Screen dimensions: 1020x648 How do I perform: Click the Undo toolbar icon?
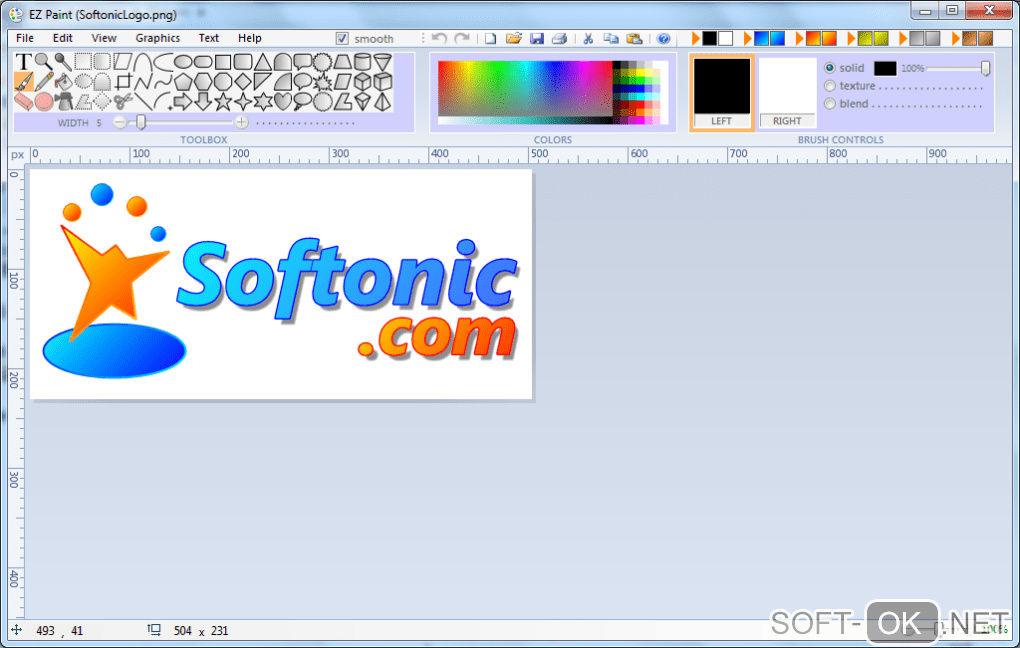[440, 38]
